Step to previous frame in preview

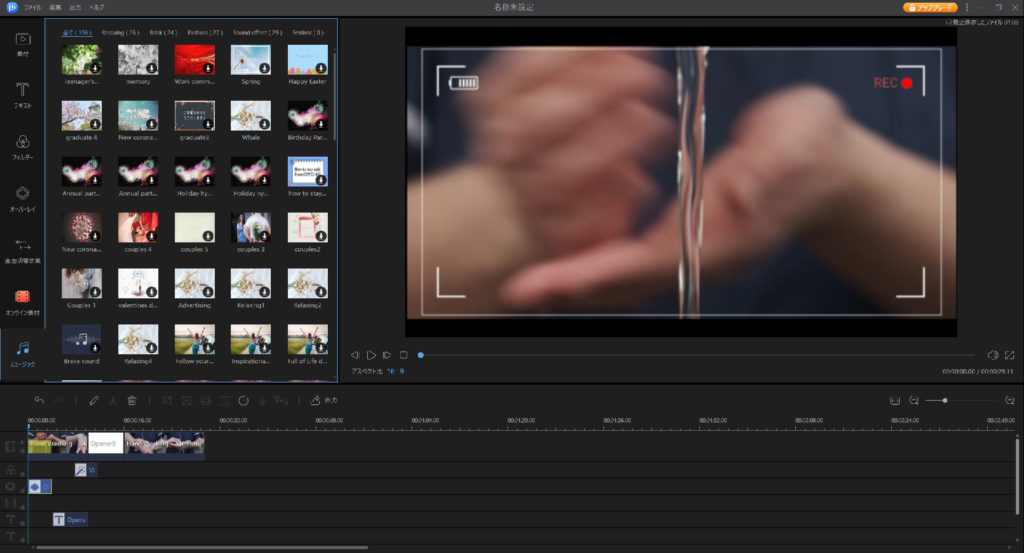click(355, 355)
